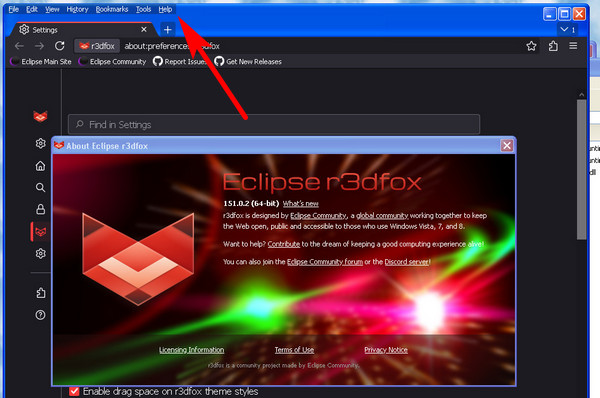
Task: Open Home settings in sidebar
Action: click(40, 166)
